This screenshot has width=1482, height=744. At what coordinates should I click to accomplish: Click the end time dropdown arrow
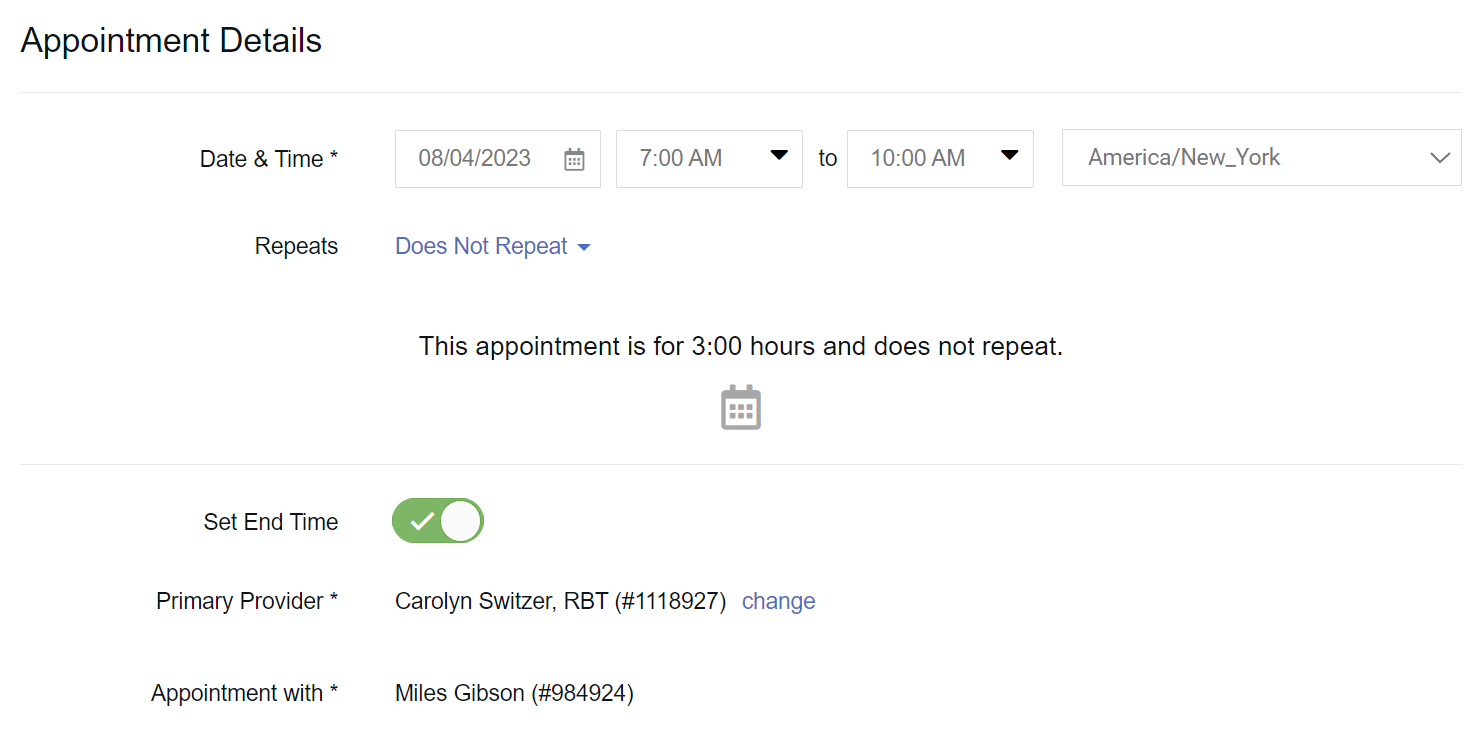(1010, 156)
